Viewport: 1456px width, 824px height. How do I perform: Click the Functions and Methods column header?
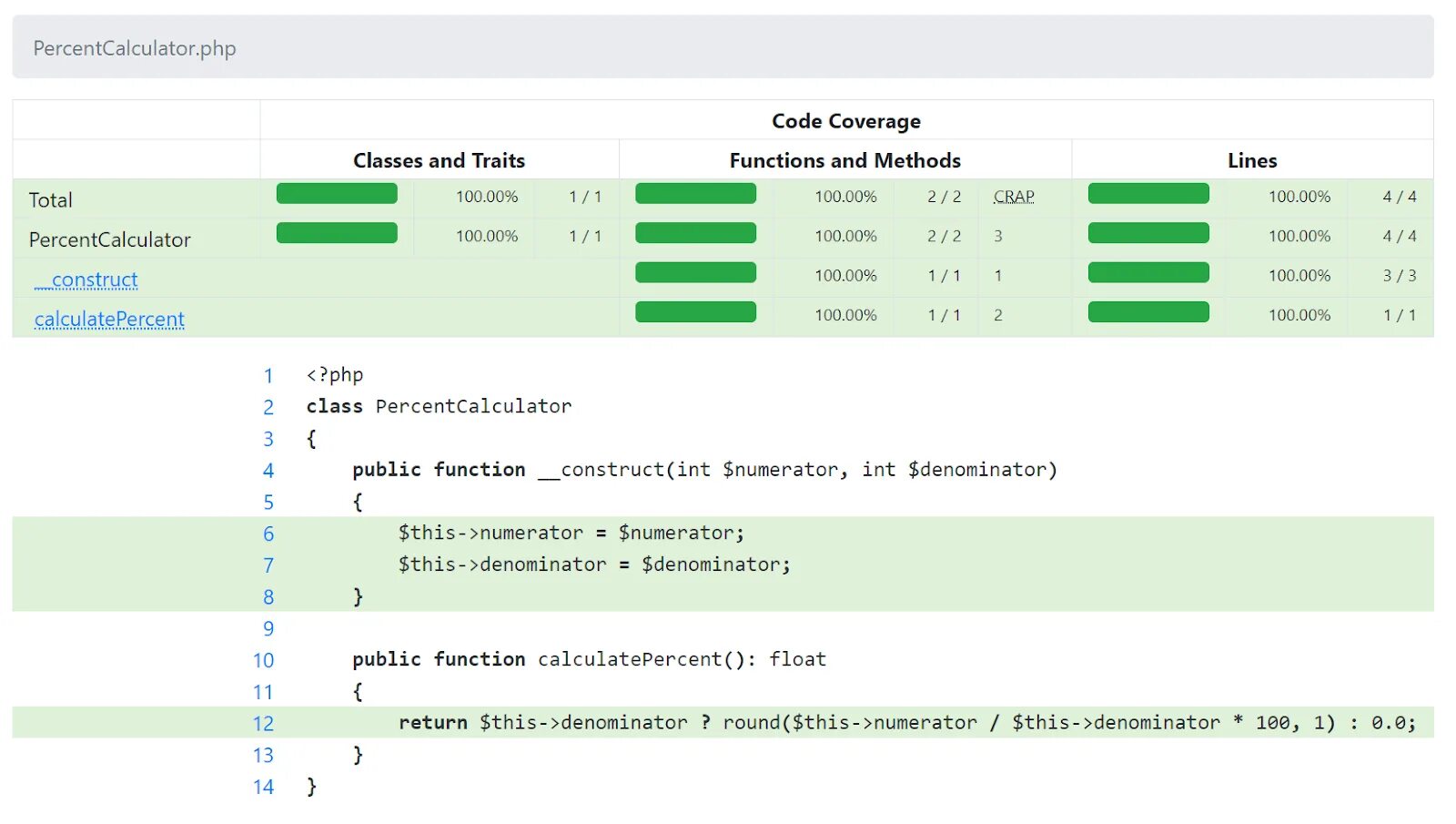(x=844, y=160)
